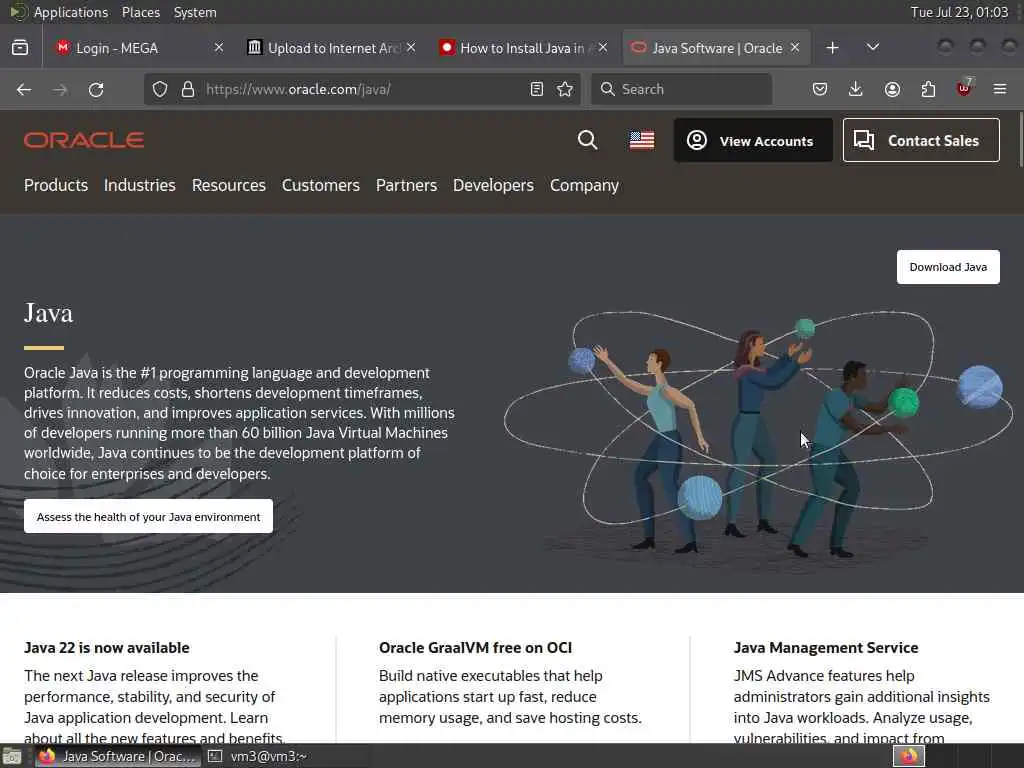Image resolution: width=1024 pixels, height=768 pixels.
Task: Close the Java Software | Oracle tab
Action: 795,48
